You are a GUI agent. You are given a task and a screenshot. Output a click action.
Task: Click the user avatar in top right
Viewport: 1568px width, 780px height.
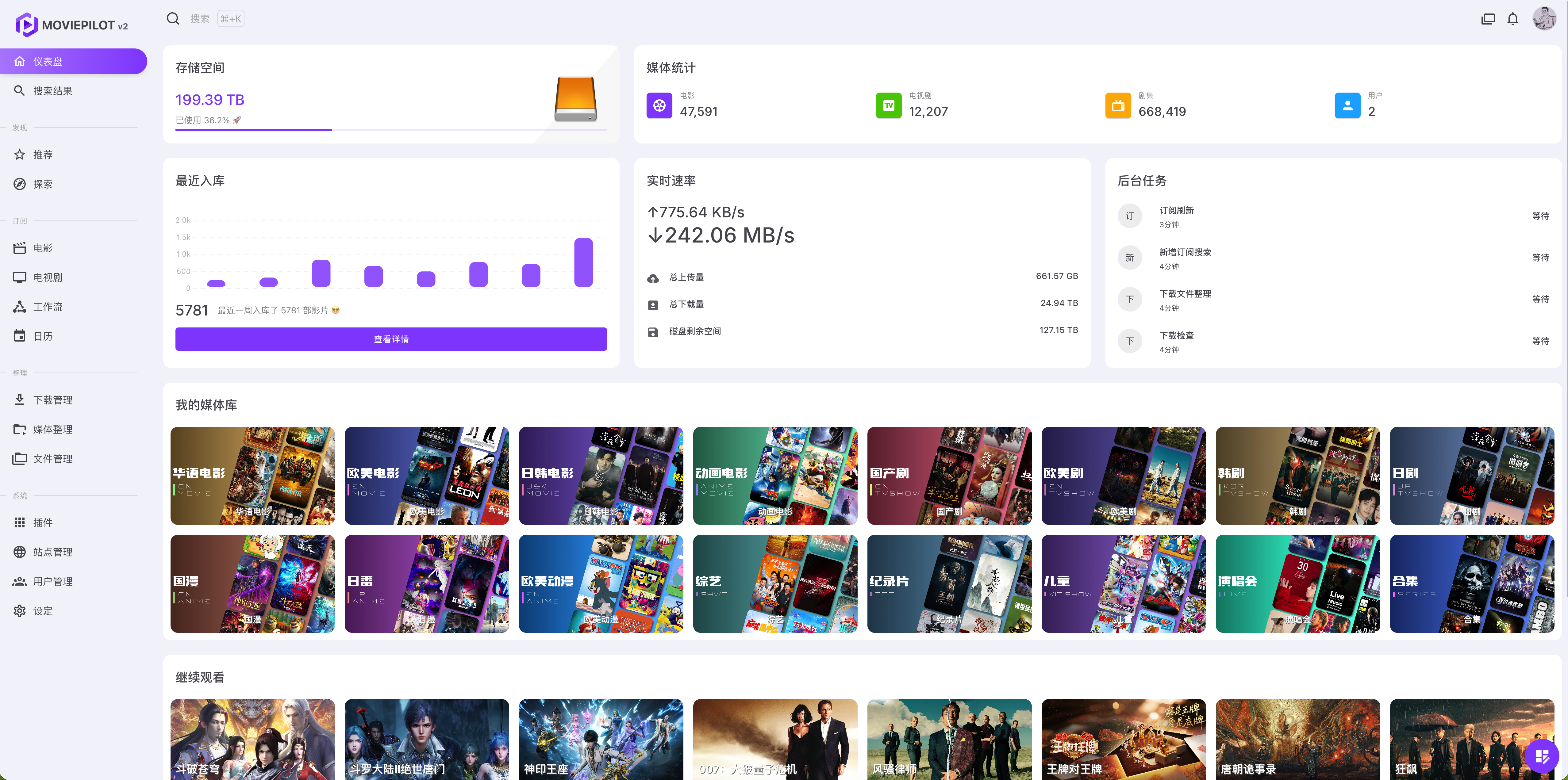coord(1544,19)
